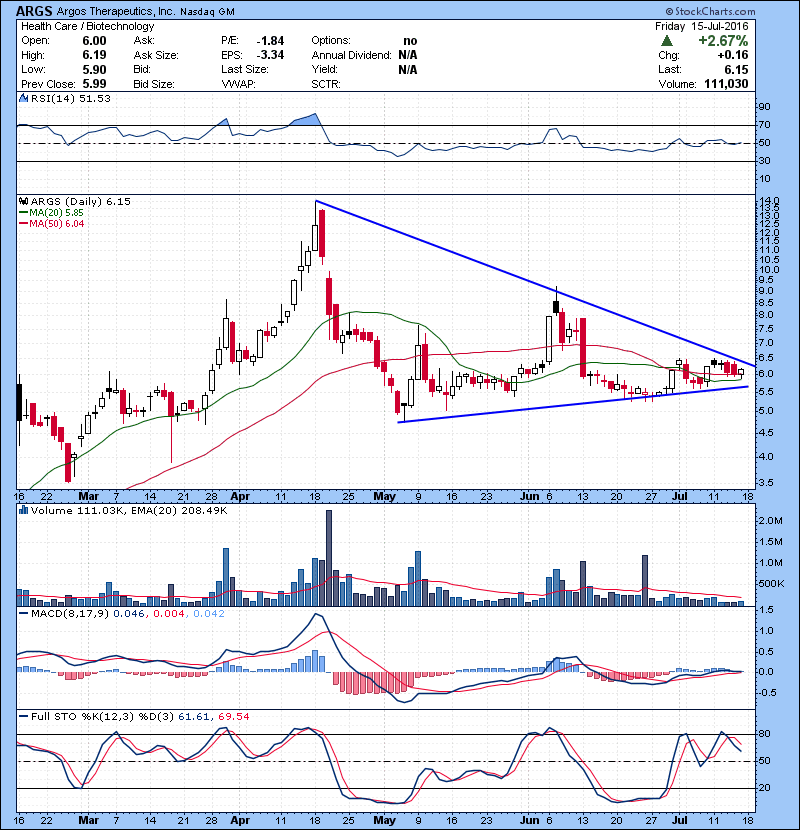This screenshot has width=800, height=830.
Task: Click the High value 6.19
Action: [x=94, y=55]
